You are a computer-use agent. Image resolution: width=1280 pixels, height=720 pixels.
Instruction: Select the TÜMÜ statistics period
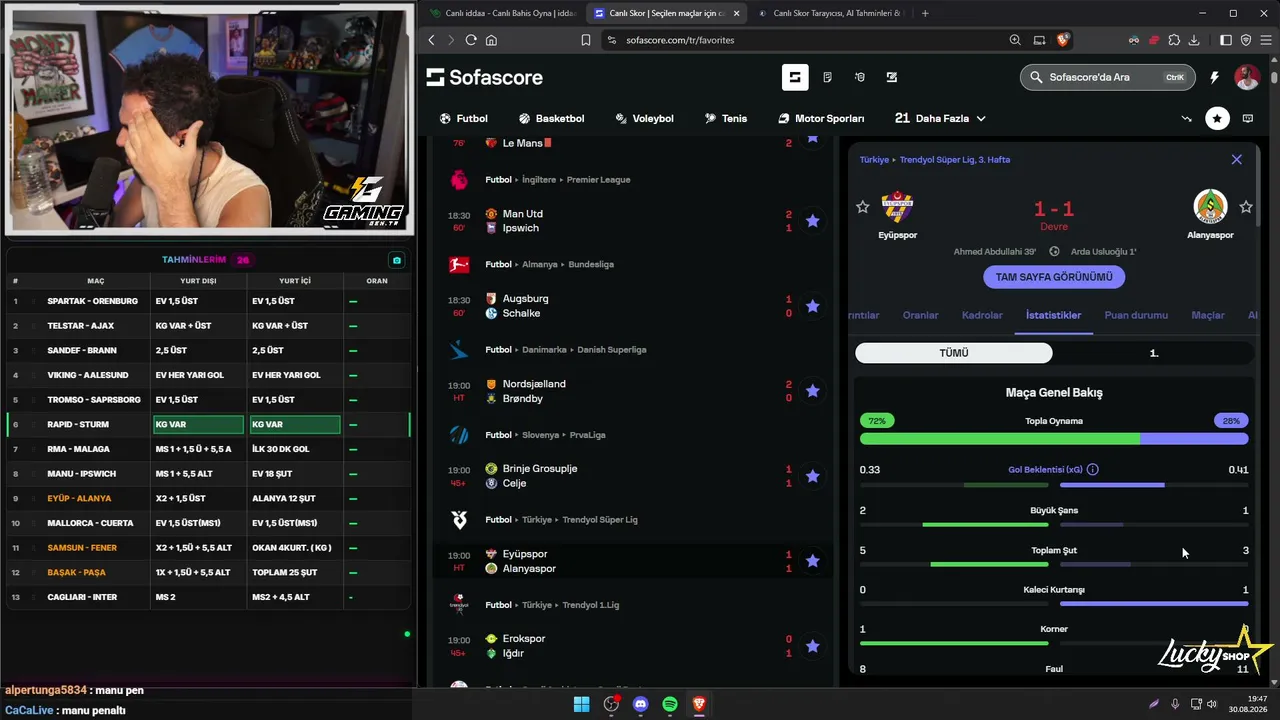(954, 353)
